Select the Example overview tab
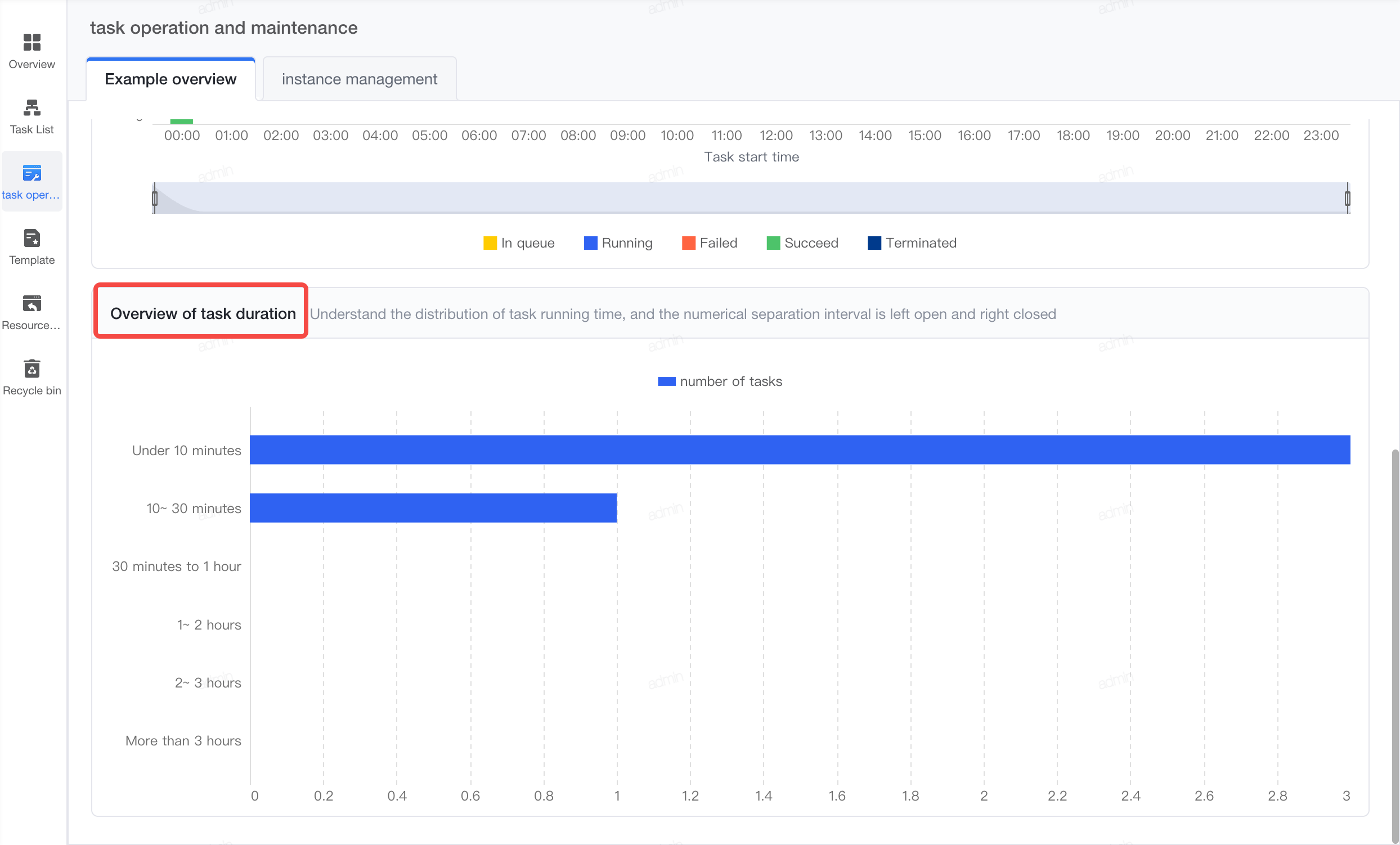The width and height of the screenshot is (1400, 845). click(170, 79)
